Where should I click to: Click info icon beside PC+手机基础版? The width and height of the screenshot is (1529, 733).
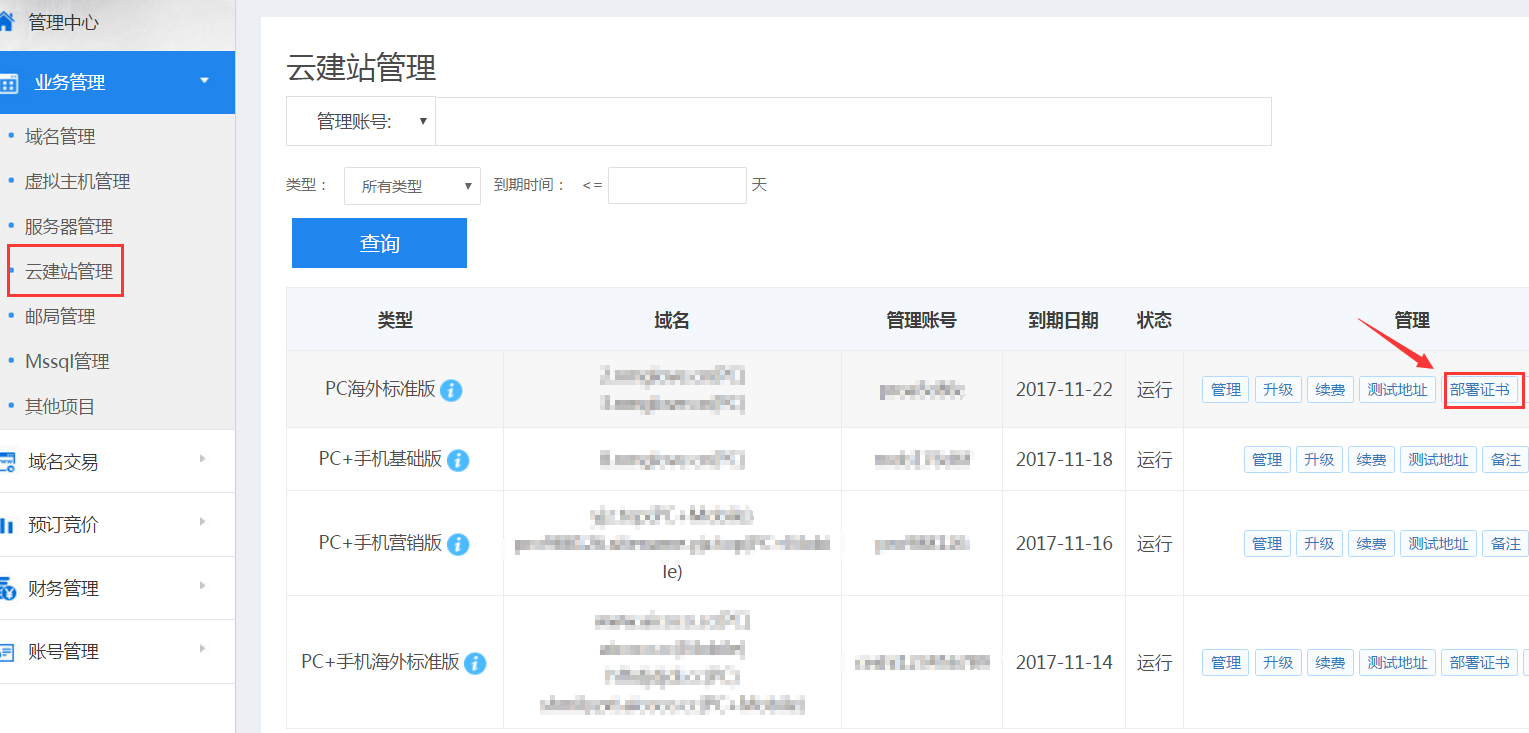[458, 460]
